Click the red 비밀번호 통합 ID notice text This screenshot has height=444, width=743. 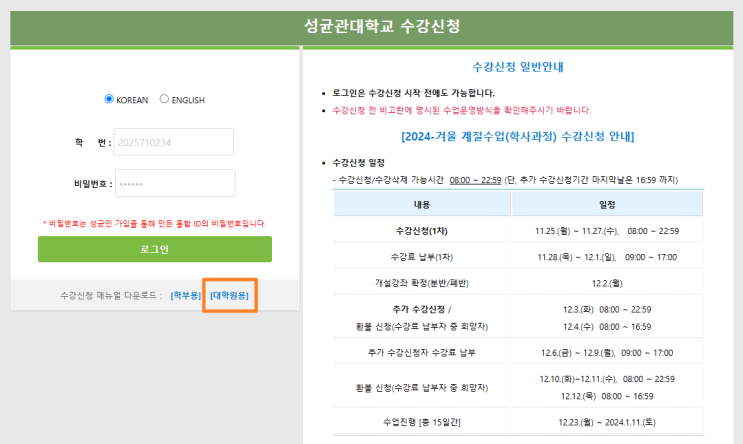pyautogui.click(x=154, y=223)
